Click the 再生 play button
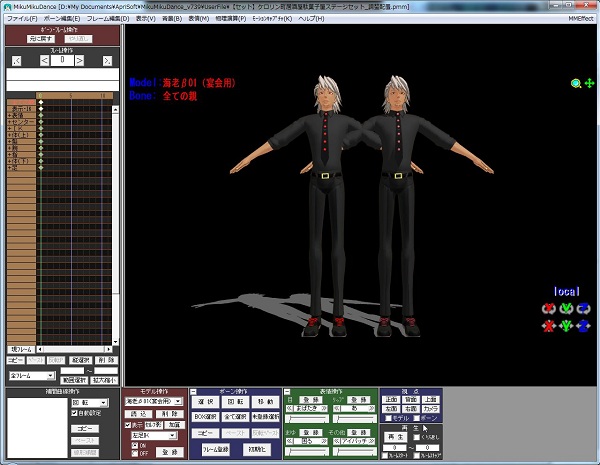Viewport: 600px width, 465px height. [395, 437]
